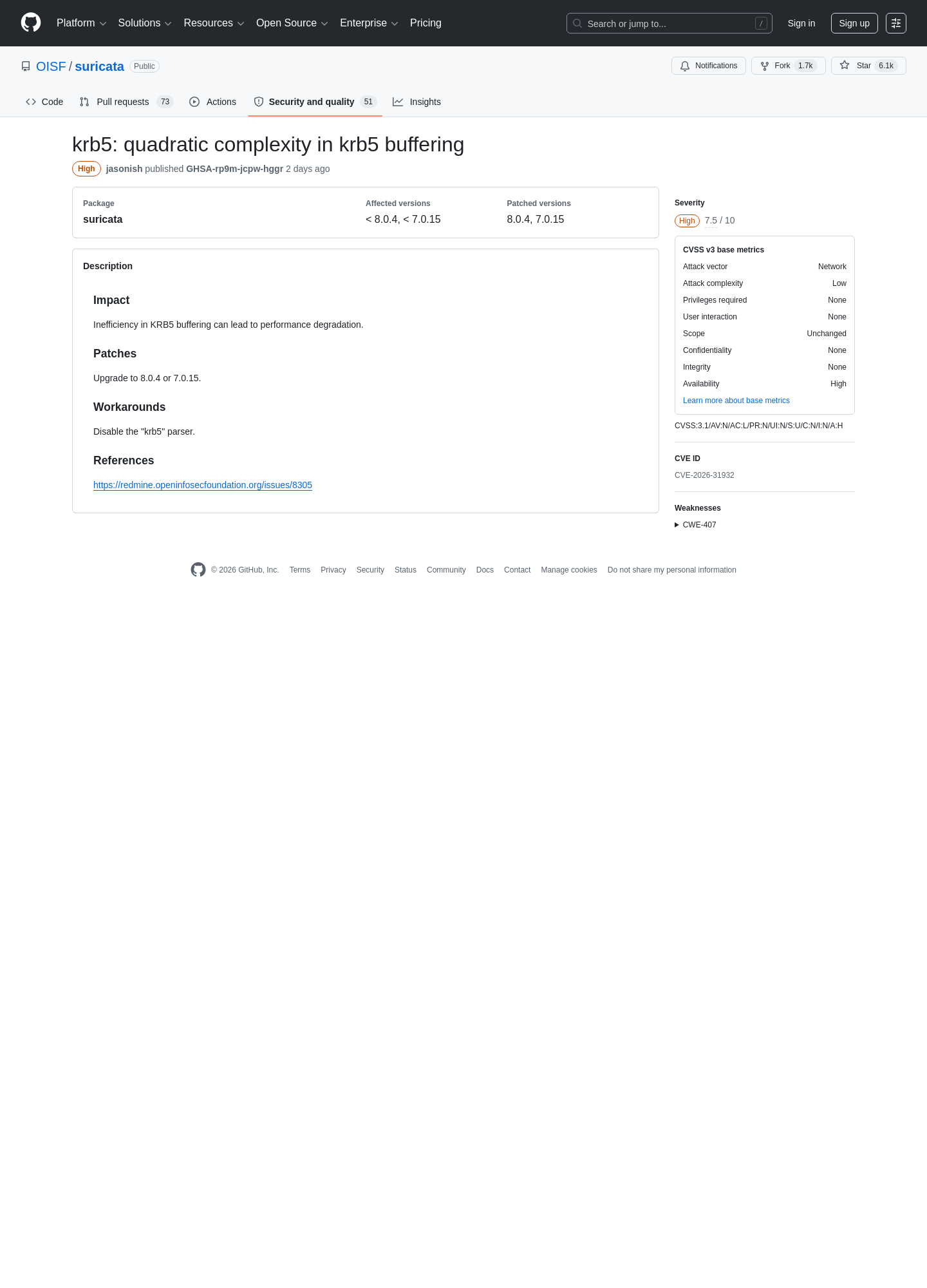Open the Insights tab
Screen dimensions: 927x1288
click(x=417, y=102)
